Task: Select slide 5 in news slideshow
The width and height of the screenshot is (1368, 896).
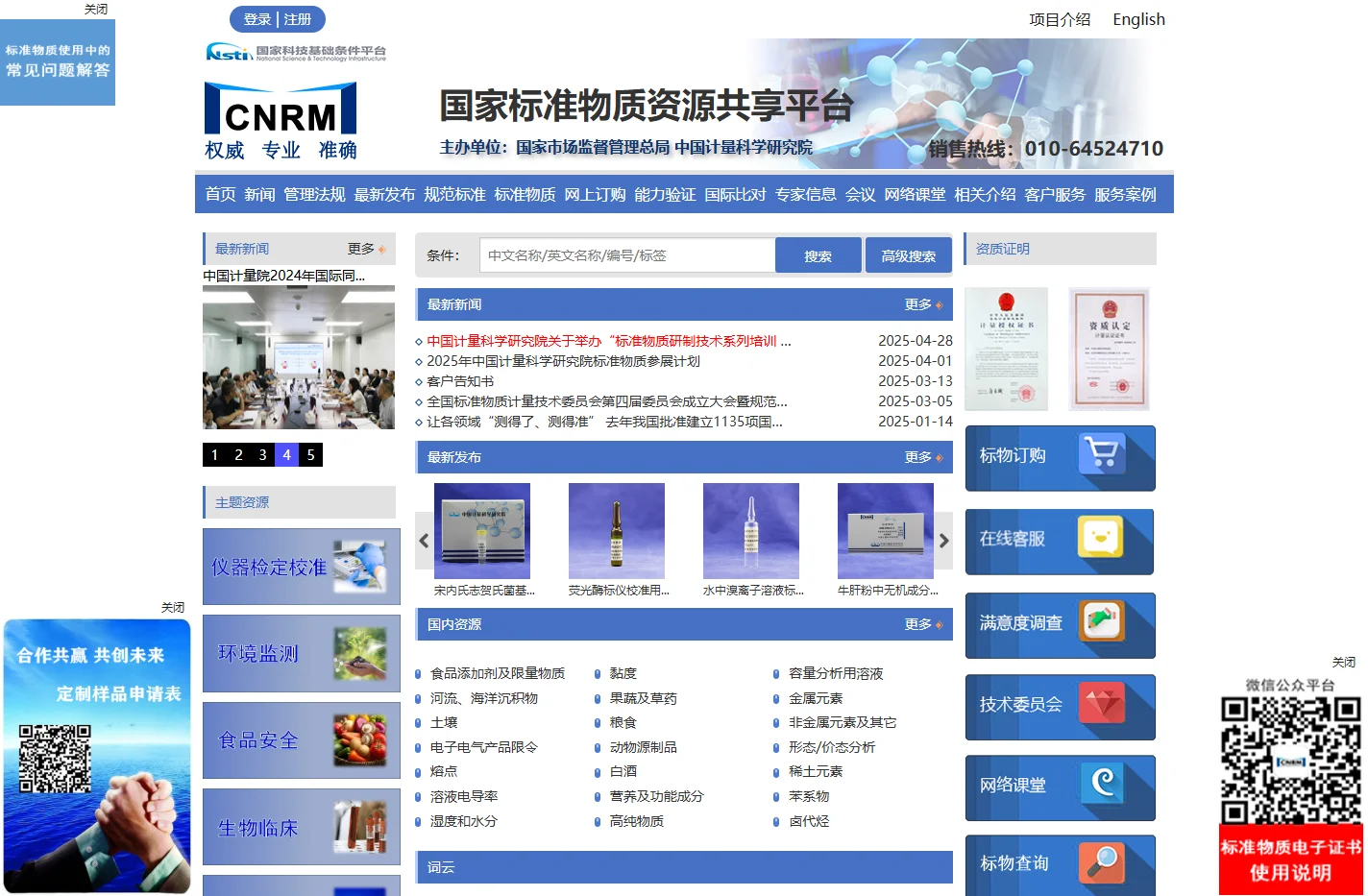Action: coord(310,454)
